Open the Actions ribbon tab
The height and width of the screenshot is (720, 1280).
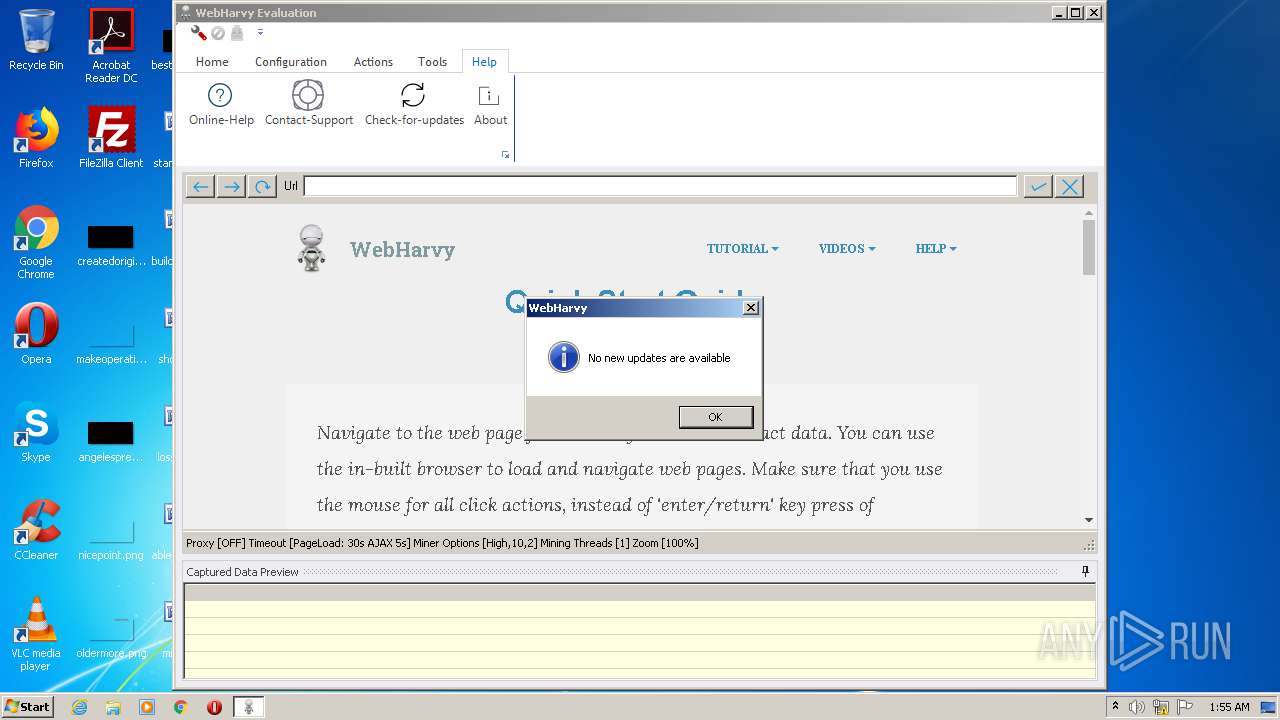point(373,61)
